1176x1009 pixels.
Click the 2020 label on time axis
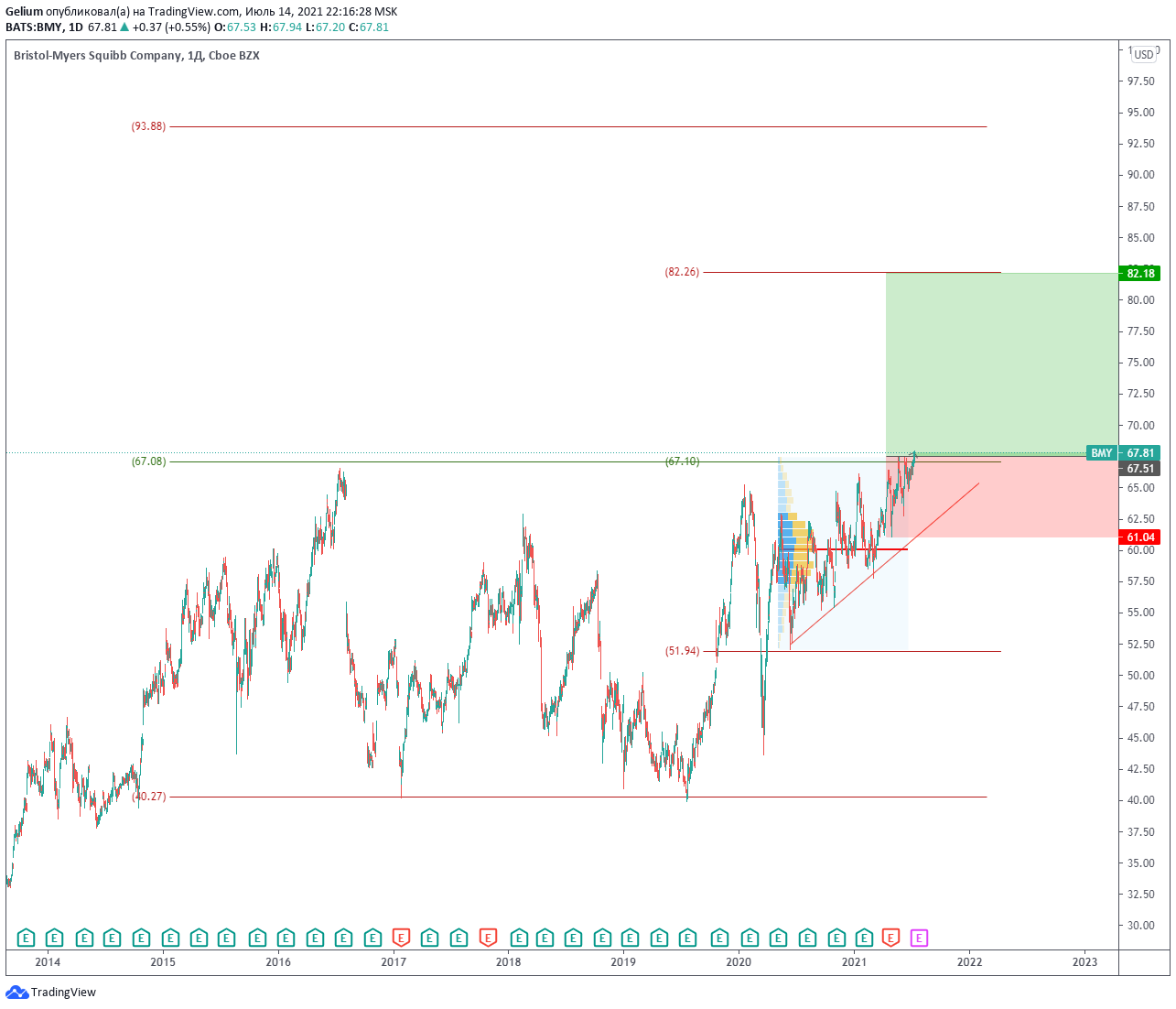(739, 961)
